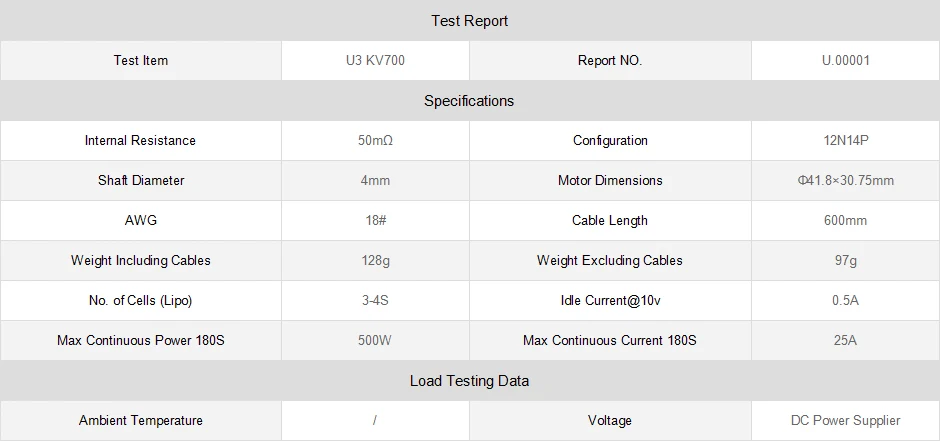This screenshot has width=940, height=441.
Task: Click the 3-4S Lipo cells value
Action: tap(375, 300)
